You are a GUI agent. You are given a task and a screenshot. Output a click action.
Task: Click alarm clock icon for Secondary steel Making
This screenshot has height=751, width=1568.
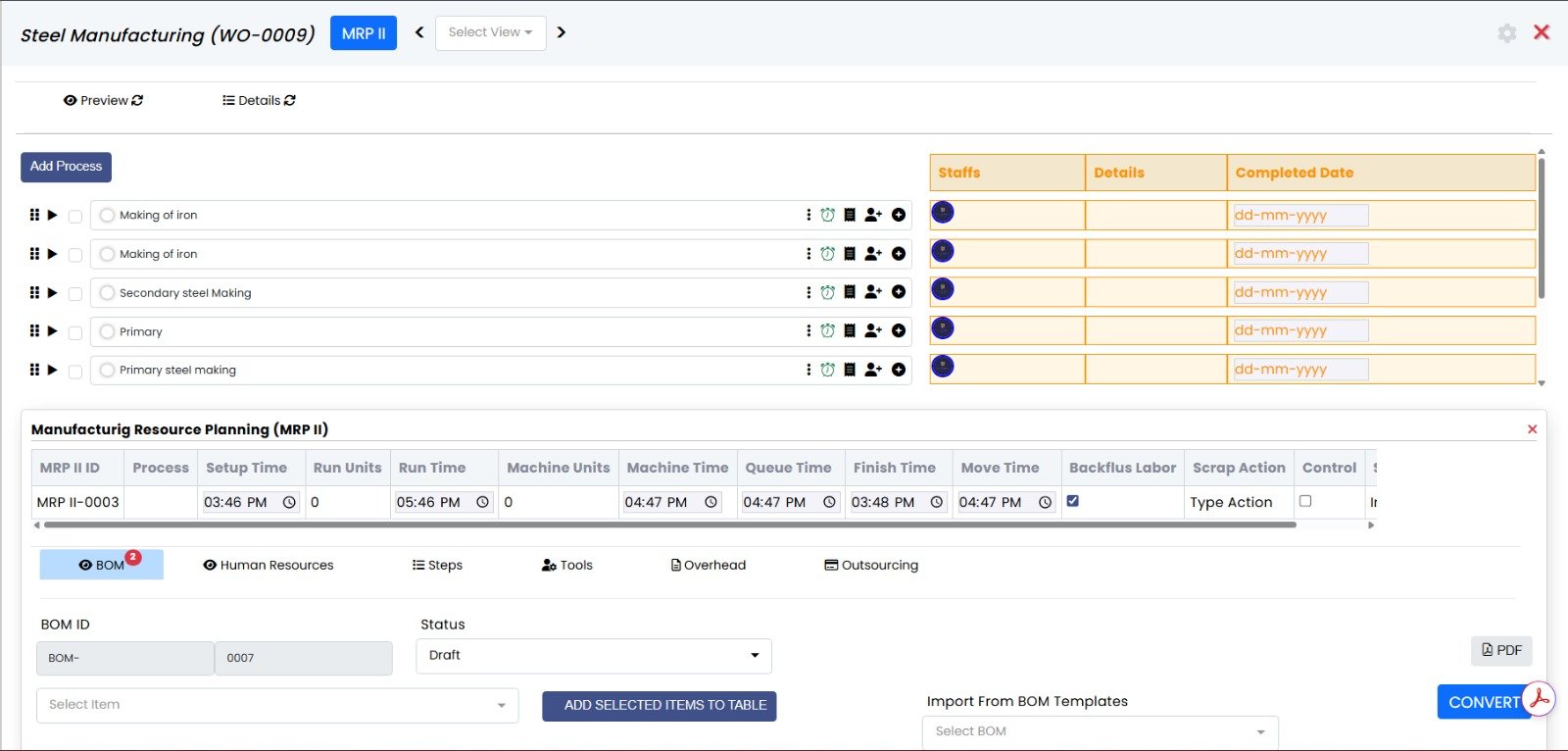tap(827, 292)
